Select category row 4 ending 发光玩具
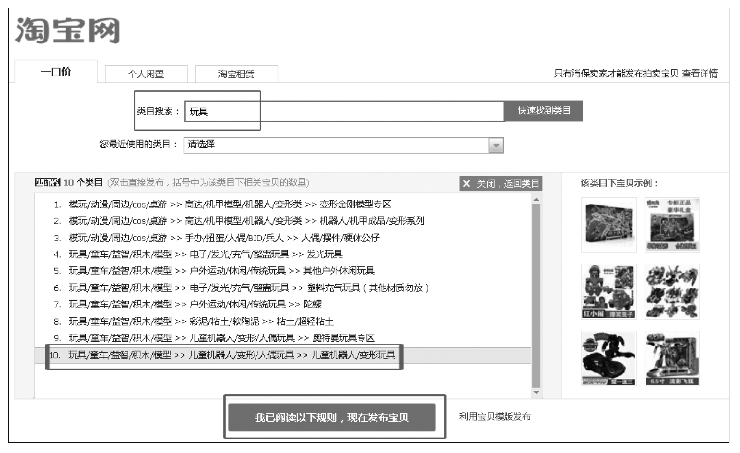Viewport: 740px width, 453px height. [x=283, y=254]
